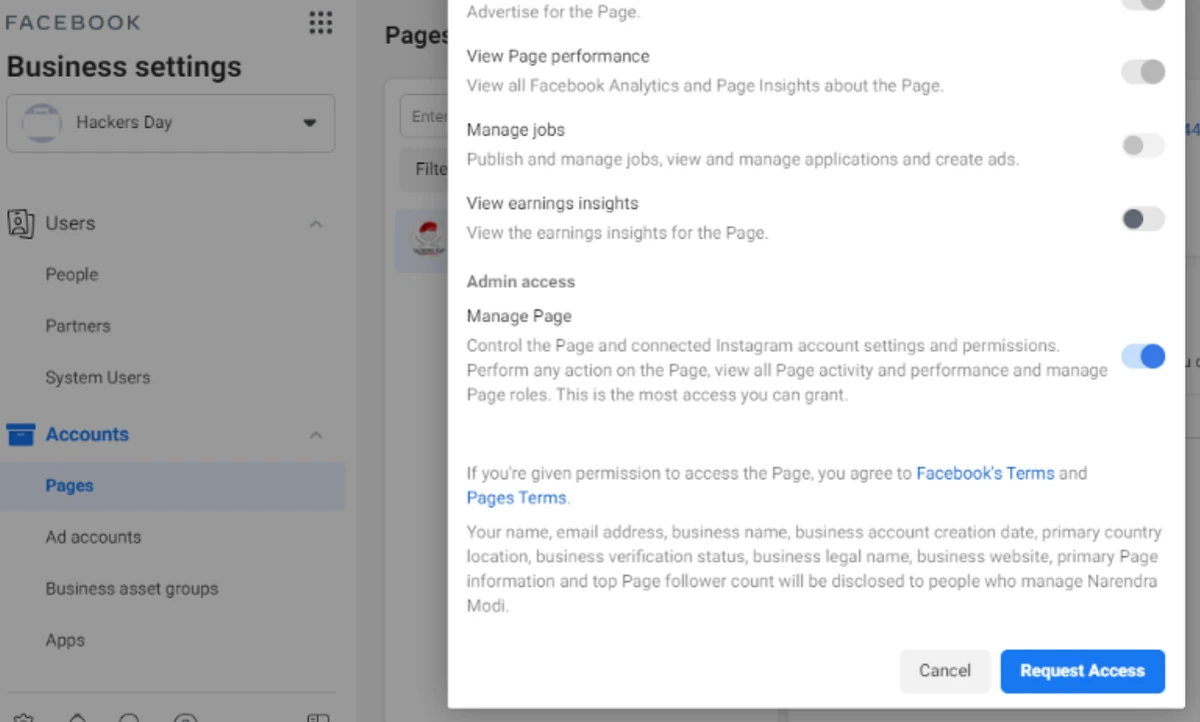Viewport: 1200px width, 722px height.
Task: Turn on View earnings insights toggle
Action: point(1142,219)
